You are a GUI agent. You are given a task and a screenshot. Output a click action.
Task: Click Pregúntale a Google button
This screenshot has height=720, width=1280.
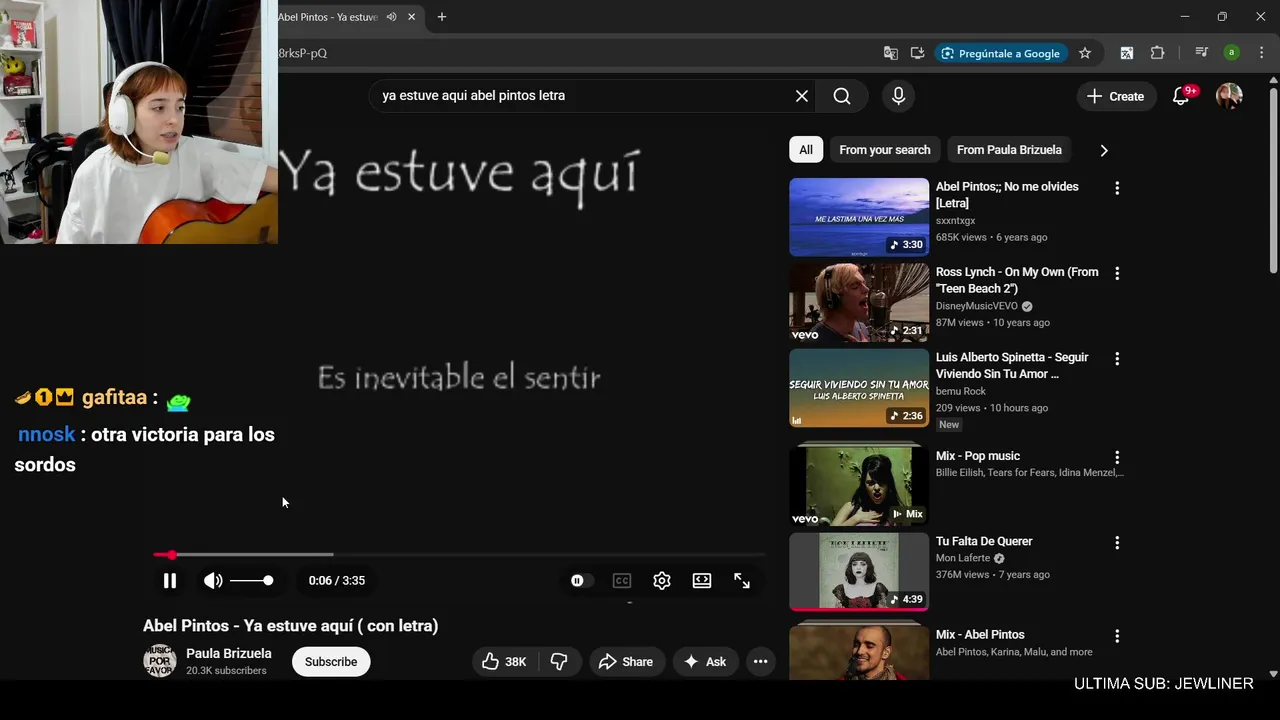(1000, 53)
